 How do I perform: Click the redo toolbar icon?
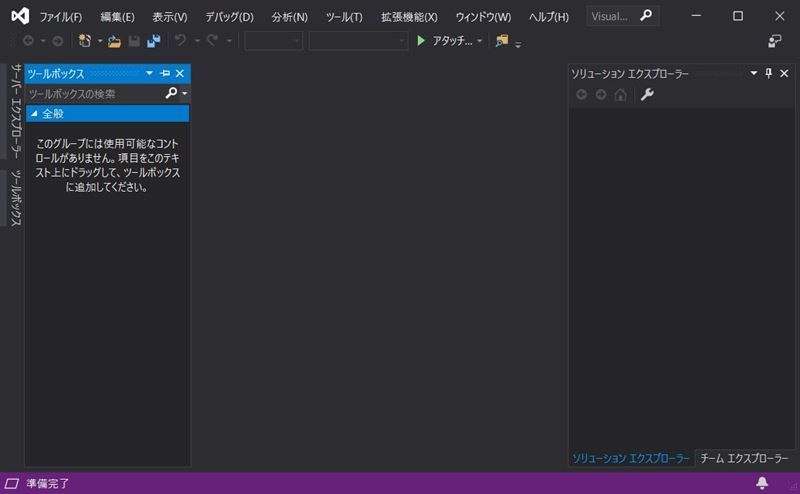point(213,40)
